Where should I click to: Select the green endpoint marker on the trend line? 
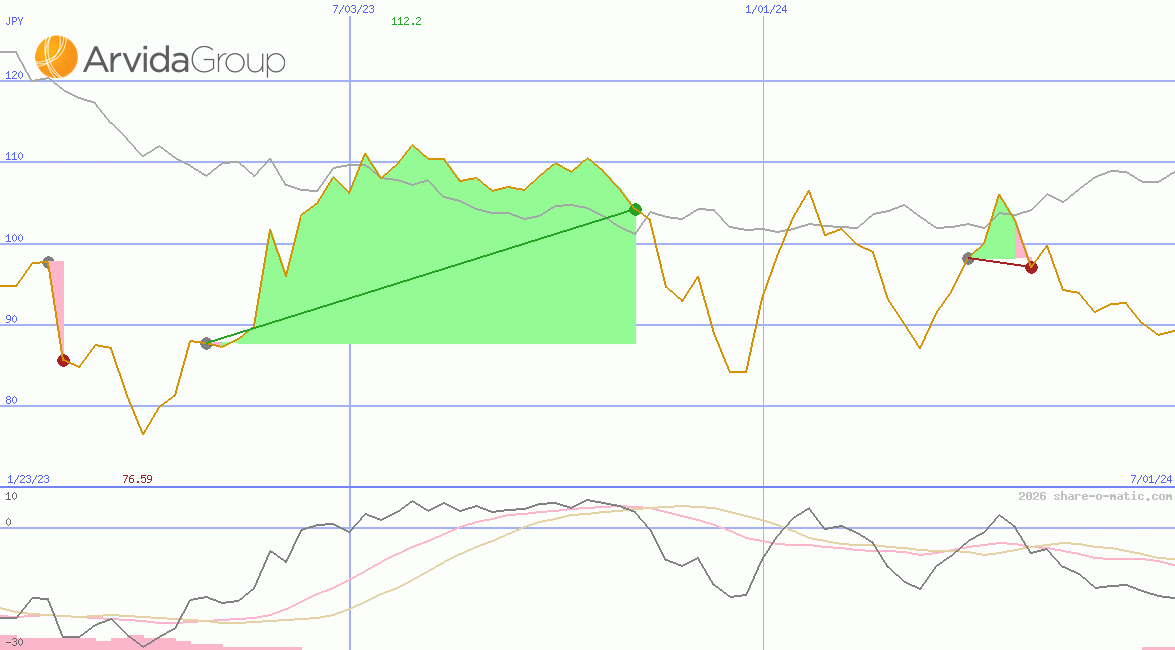click(x=636, y=209)
